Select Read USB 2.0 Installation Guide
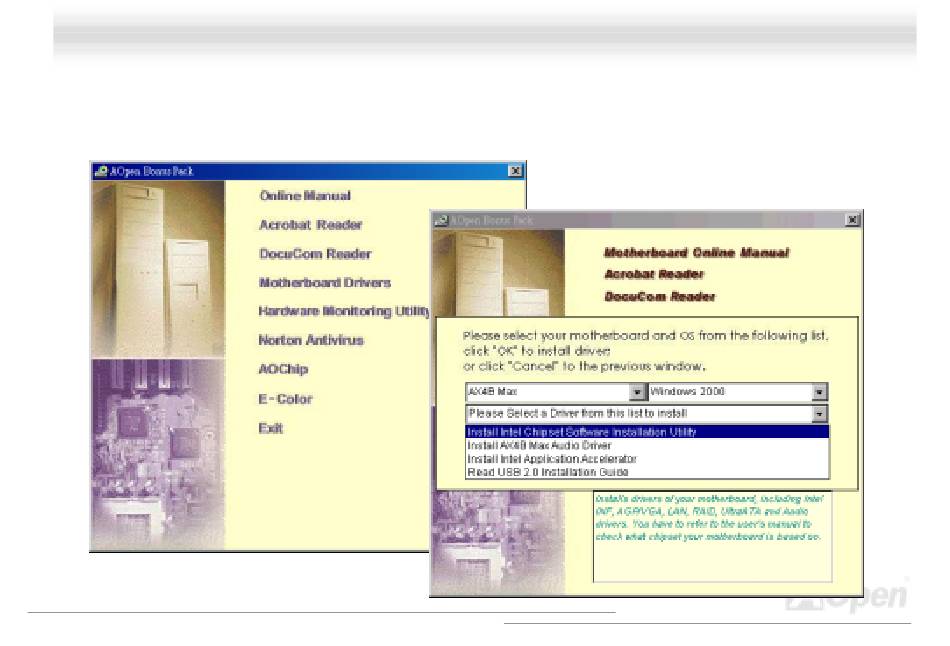Image resolution: width=950 pixels, height=646 pixels. click(x=647, y=472)
